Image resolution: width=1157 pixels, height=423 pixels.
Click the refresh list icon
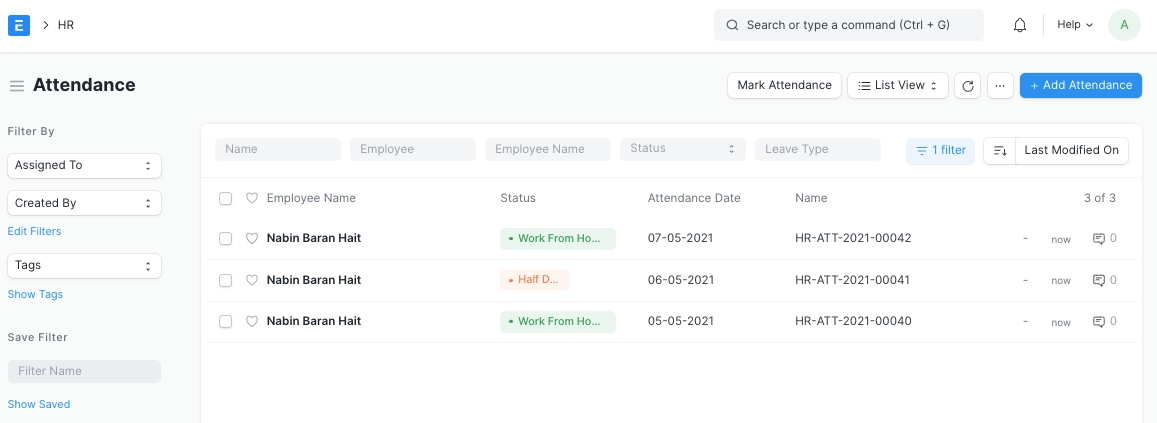967,86
